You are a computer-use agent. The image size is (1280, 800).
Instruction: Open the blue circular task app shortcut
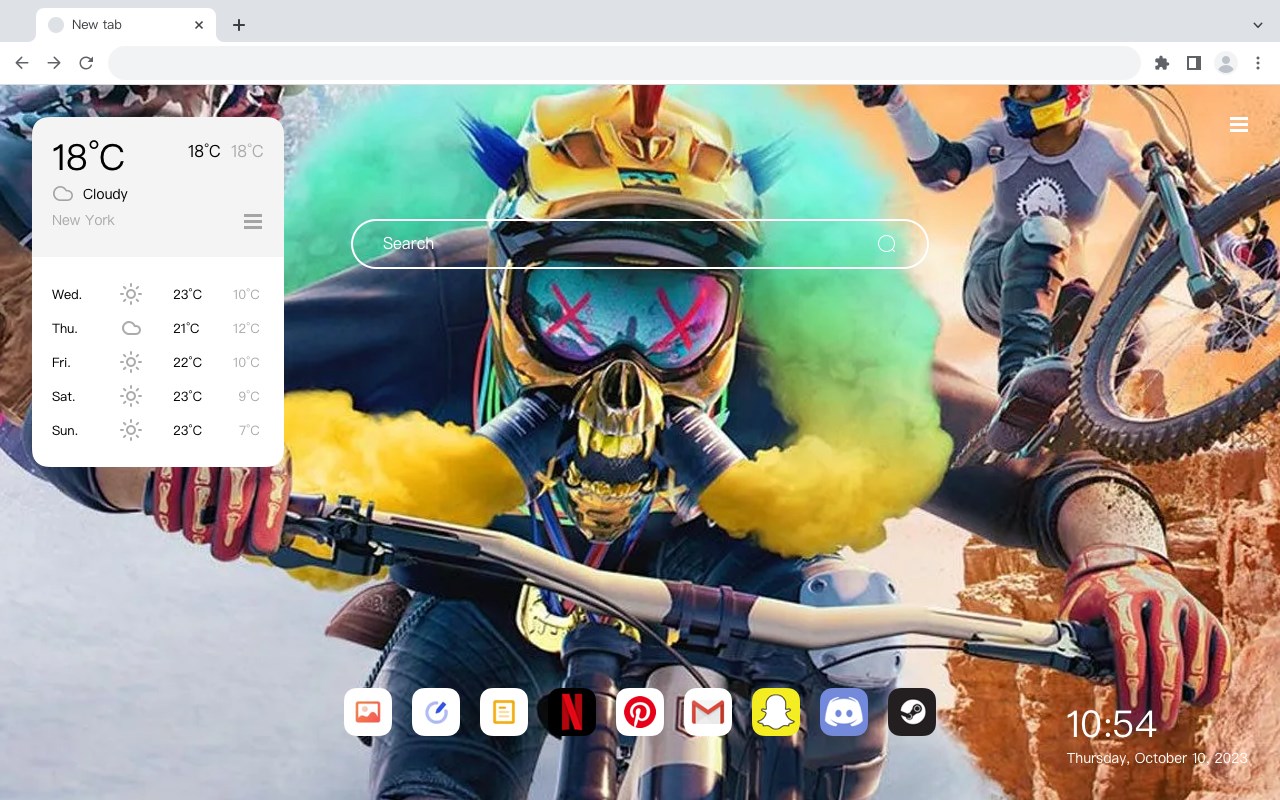tap(436, 712)
